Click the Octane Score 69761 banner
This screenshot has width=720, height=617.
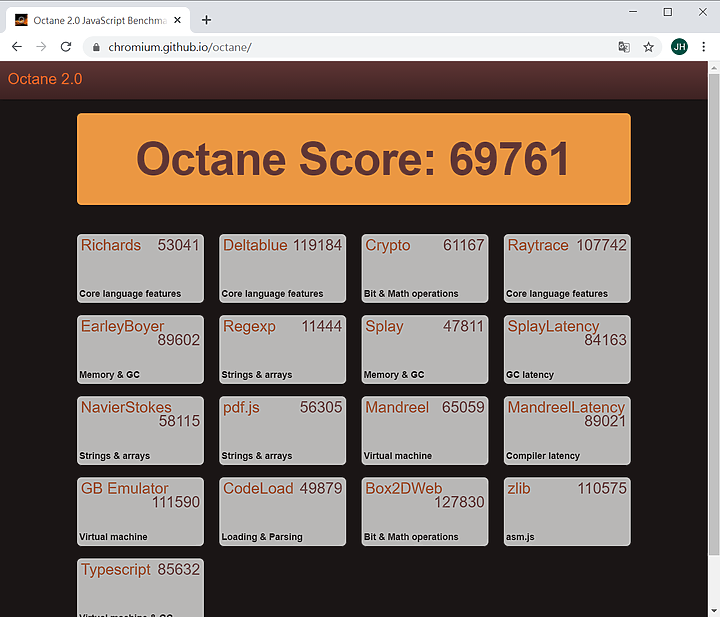point(354,159)
